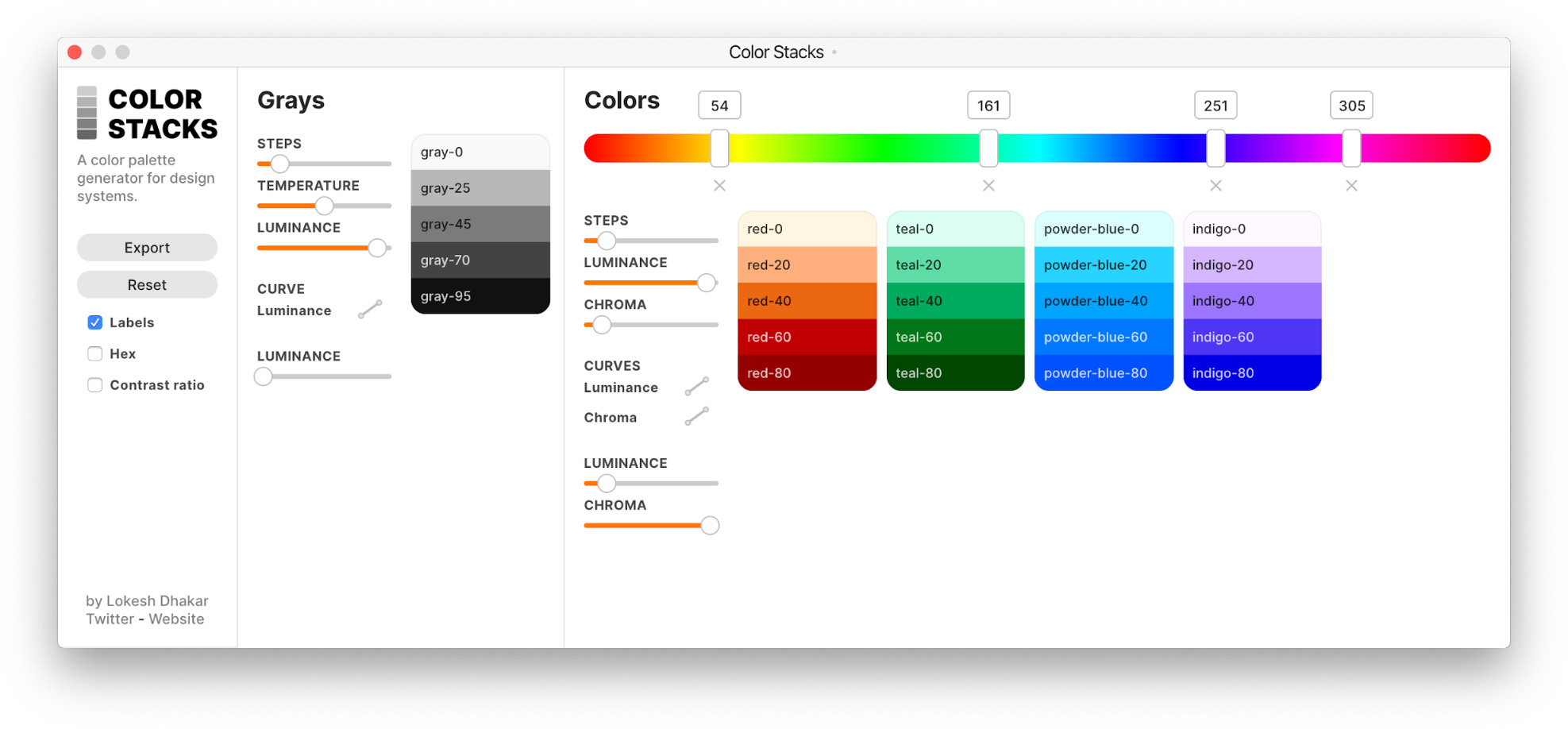Image resolution: width=1568 pixels, height=729 pixels.
Task: Enable the Contrast ratio checkbox
Action: (95, 385)
